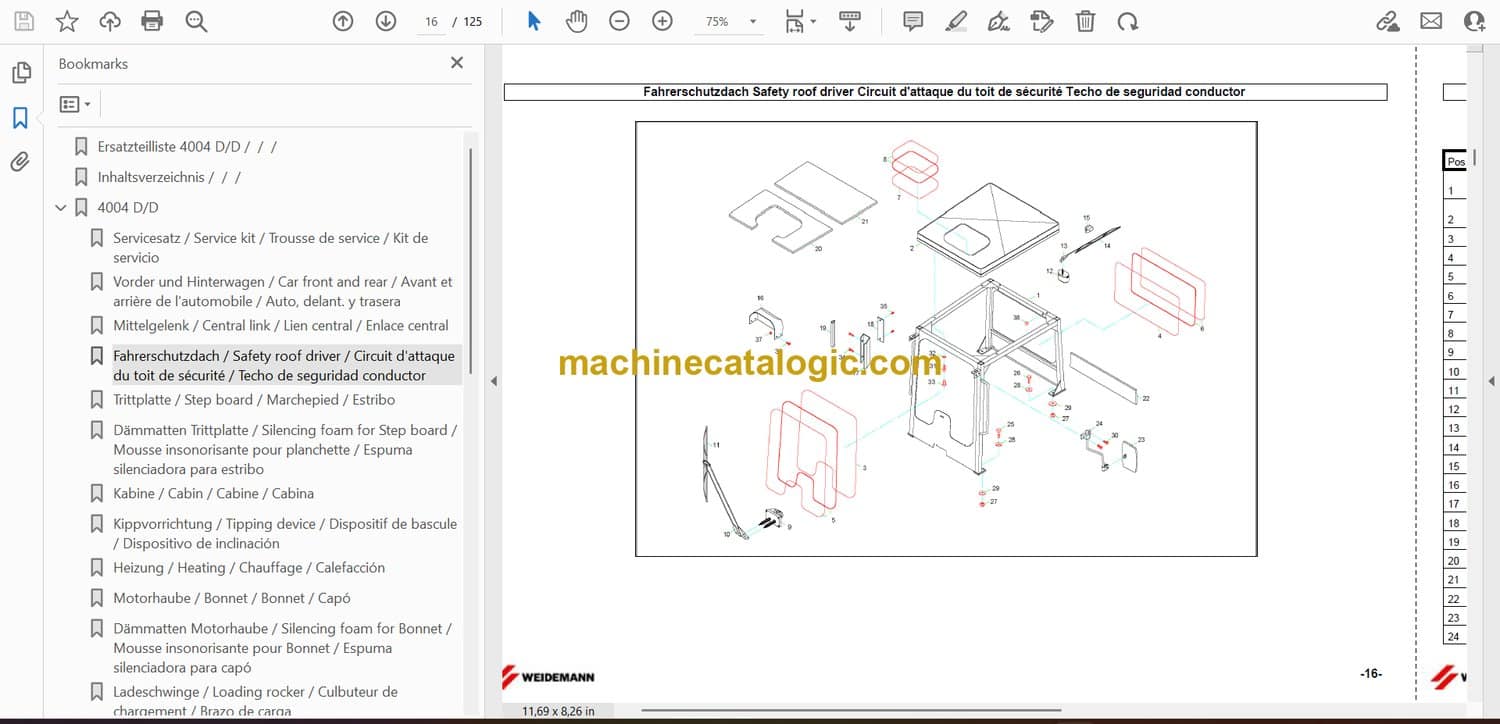Open the Inhaltsverzeichnis bookmark
The image size is (1500, 724).
169,177
